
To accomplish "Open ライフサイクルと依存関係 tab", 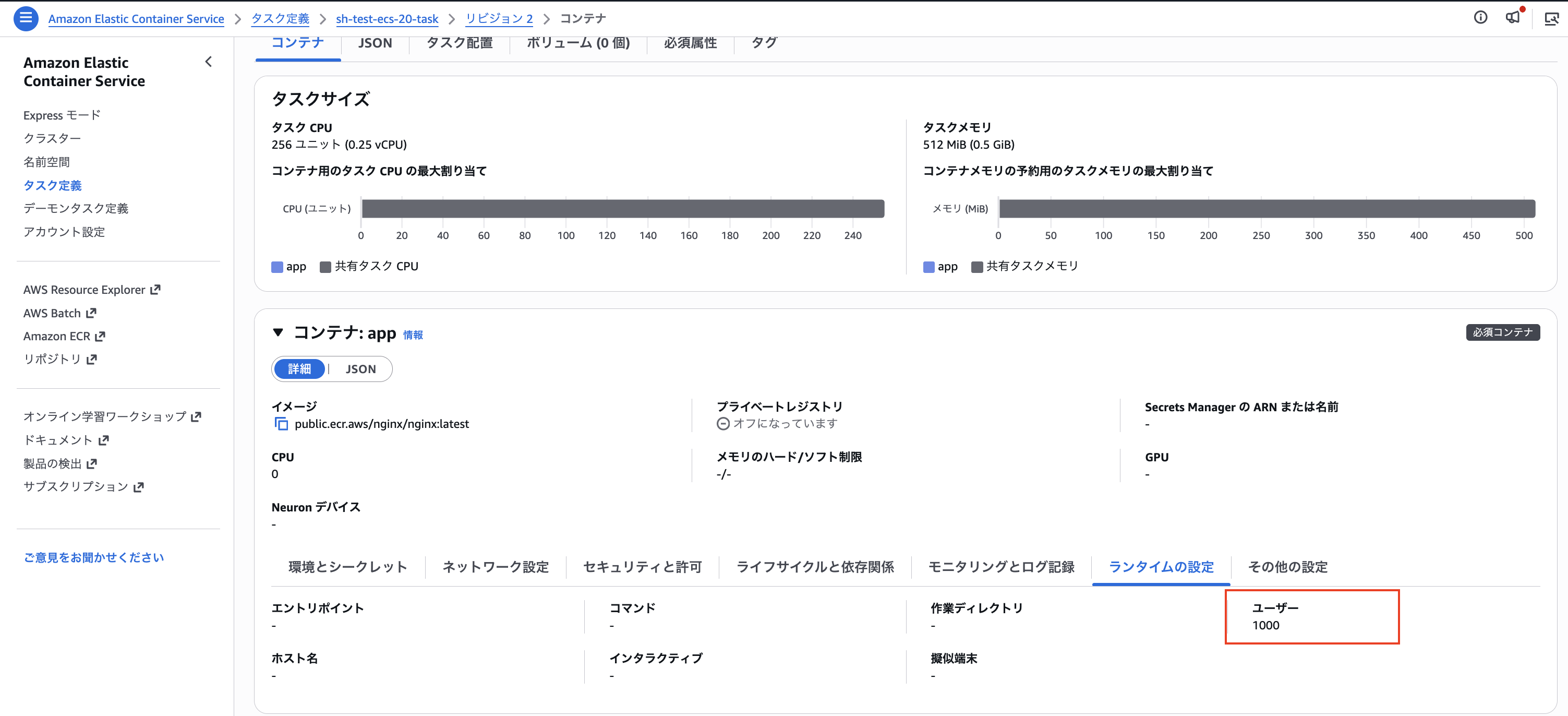I will tap(815, 567).
